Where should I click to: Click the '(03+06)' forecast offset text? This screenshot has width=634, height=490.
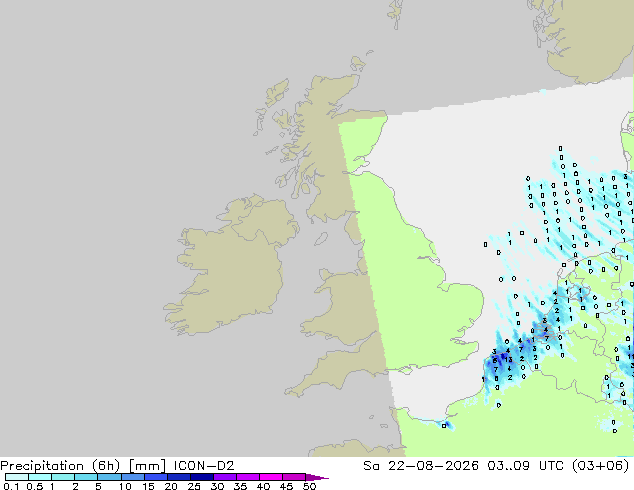pyautogui.click(x=601, y=466)
